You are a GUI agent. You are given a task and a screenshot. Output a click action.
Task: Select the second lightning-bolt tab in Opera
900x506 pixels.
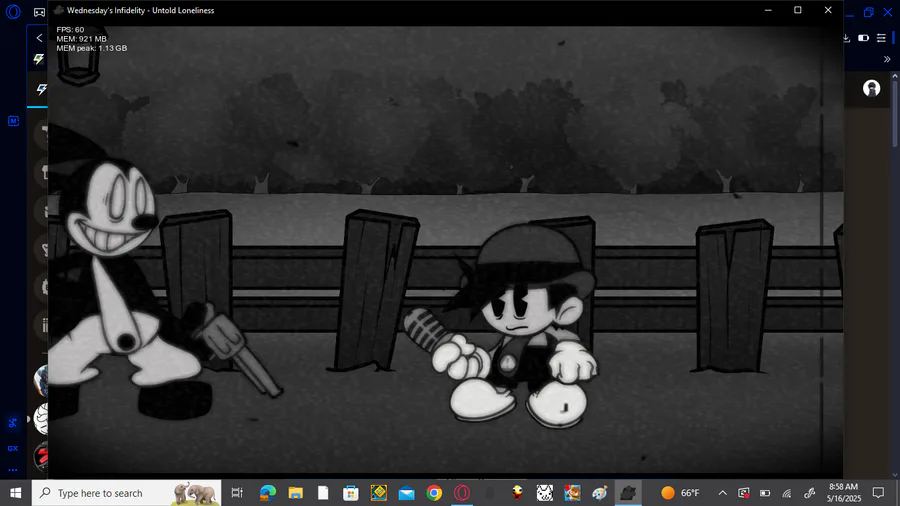pyautogui.click(x=41, y=89)
